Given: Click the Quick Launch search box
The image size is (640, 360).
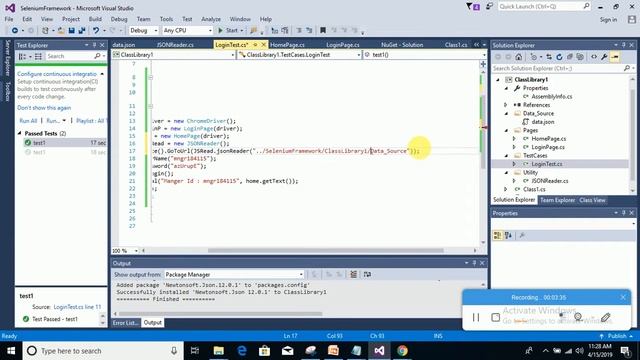Looking at the screenshot, I should tap(544, 7).
